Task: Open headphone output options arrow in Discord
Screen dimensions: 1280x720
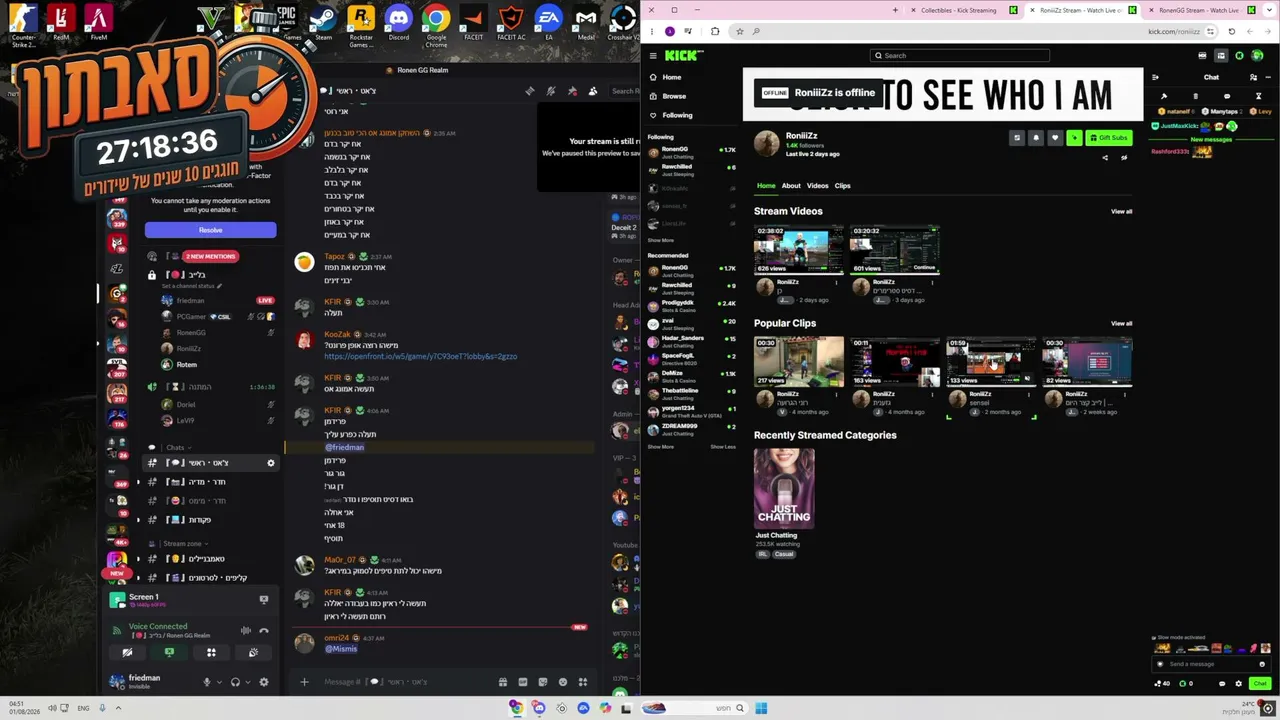Action: (x=247, y=682)
